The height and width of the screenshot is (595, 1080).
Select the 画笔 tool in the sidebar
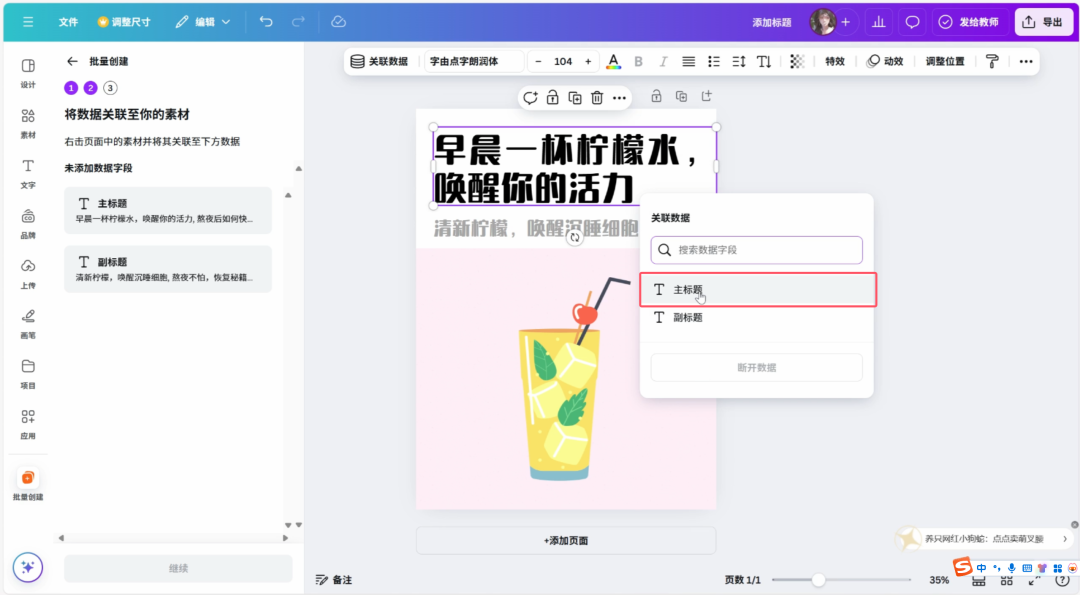click(x=27, y=319)
